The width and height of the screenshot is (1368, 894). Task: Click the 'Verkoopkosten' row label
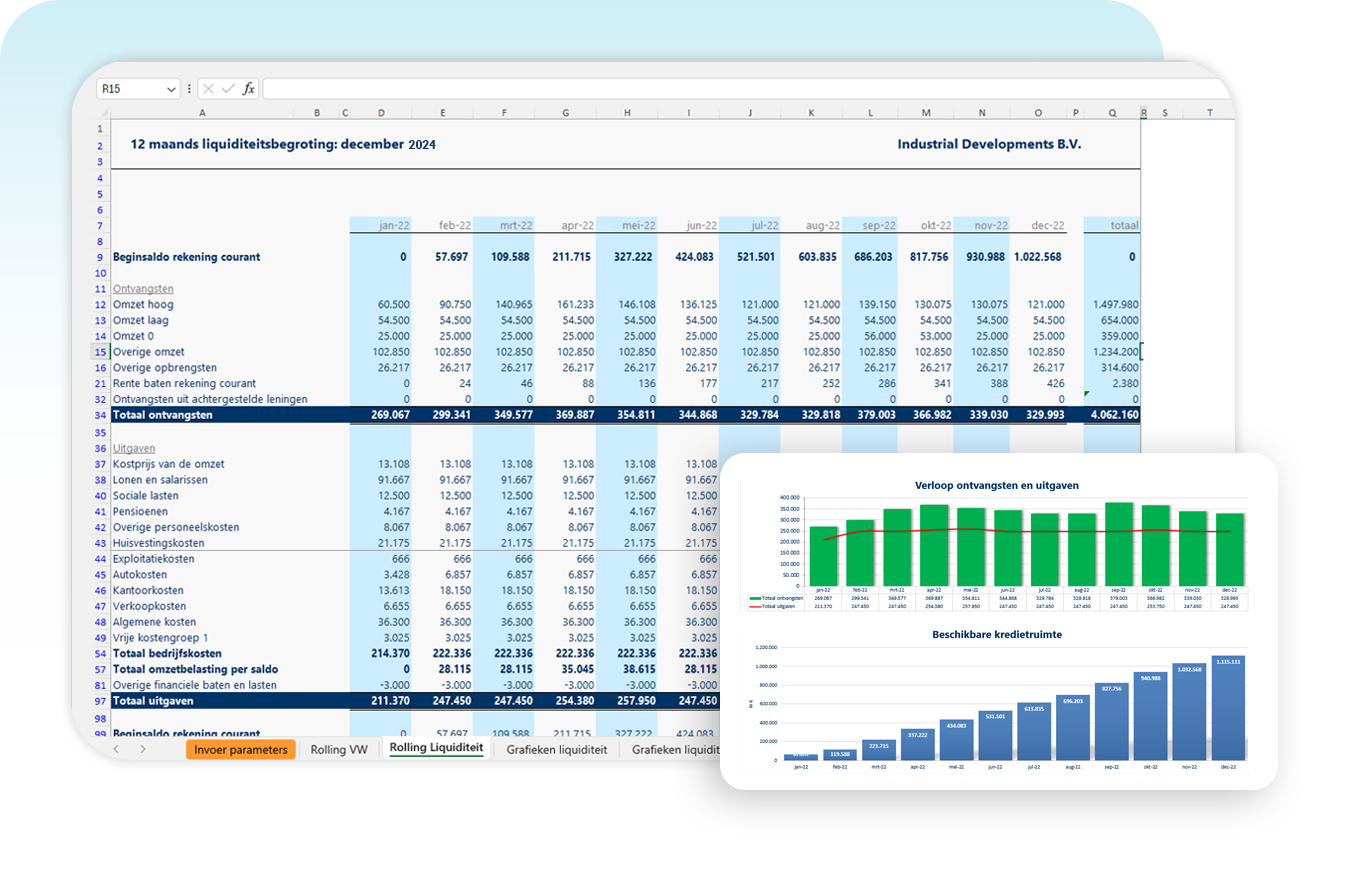(149, 606)
